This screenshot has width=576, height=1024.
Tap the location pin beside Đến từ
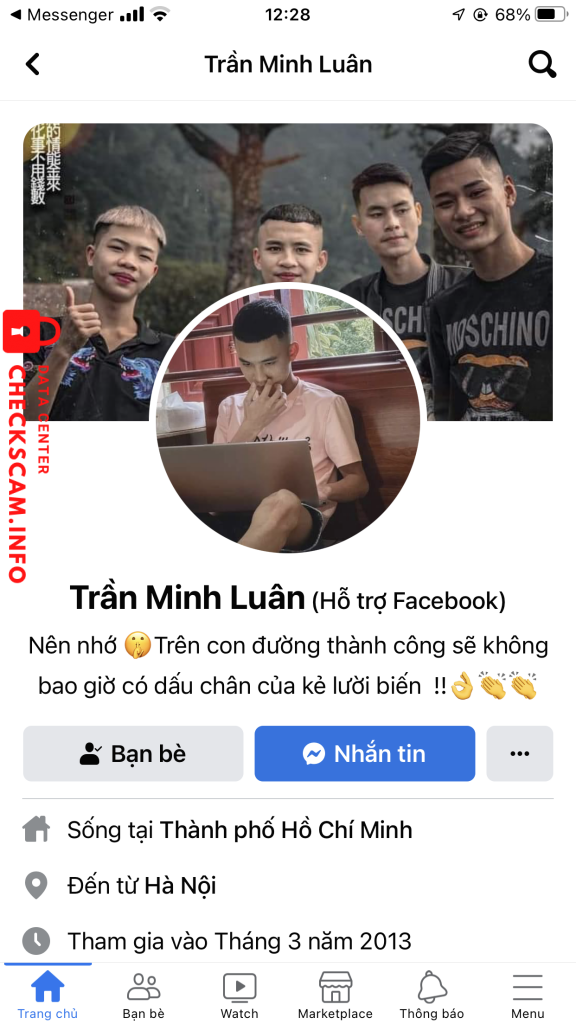pos(37,886)
